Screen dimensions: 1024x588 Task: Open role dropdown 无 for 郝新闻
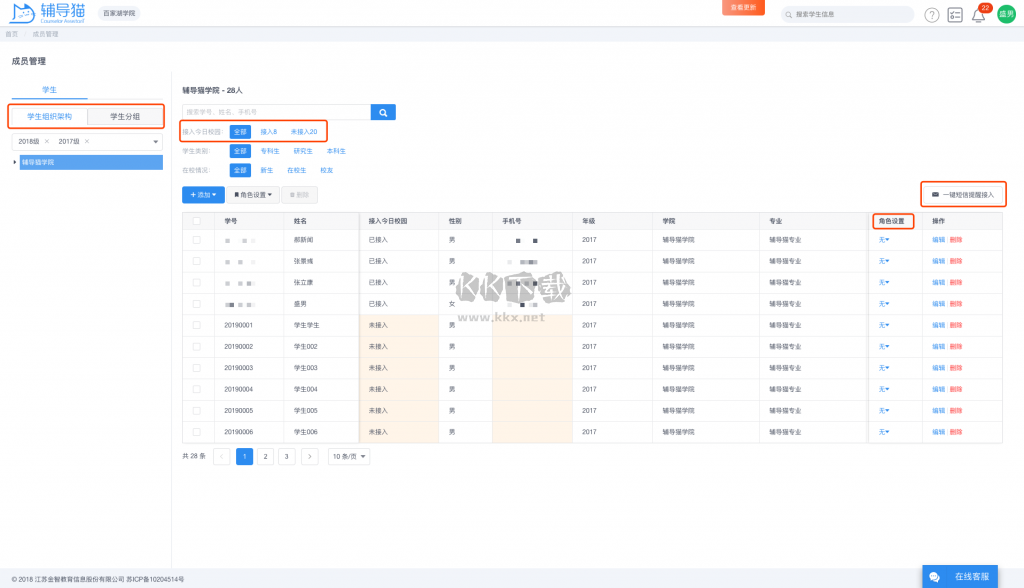[884, 240]
